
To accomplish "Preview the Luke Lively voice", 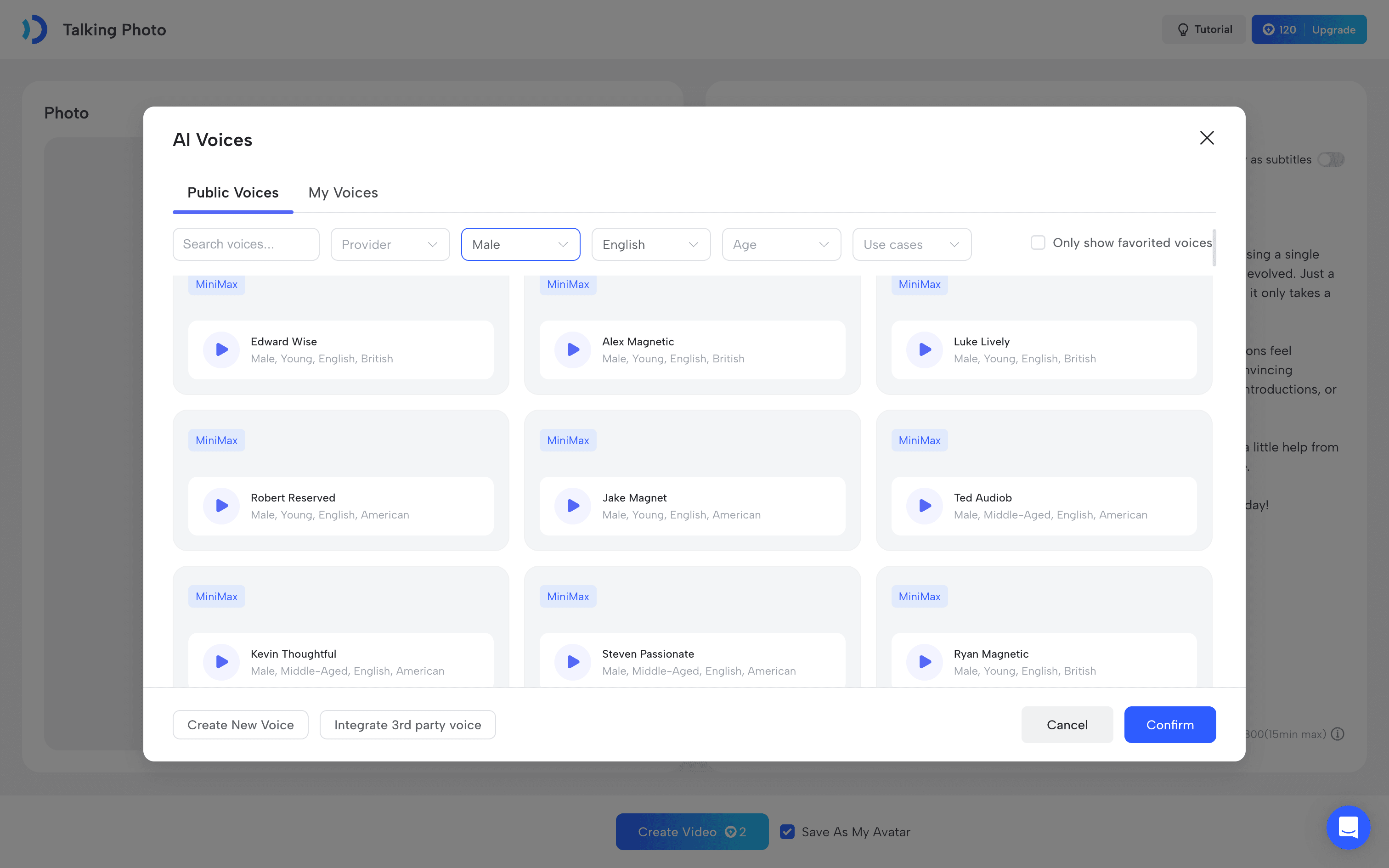I will pyautogui.click(x=925, y=349).
